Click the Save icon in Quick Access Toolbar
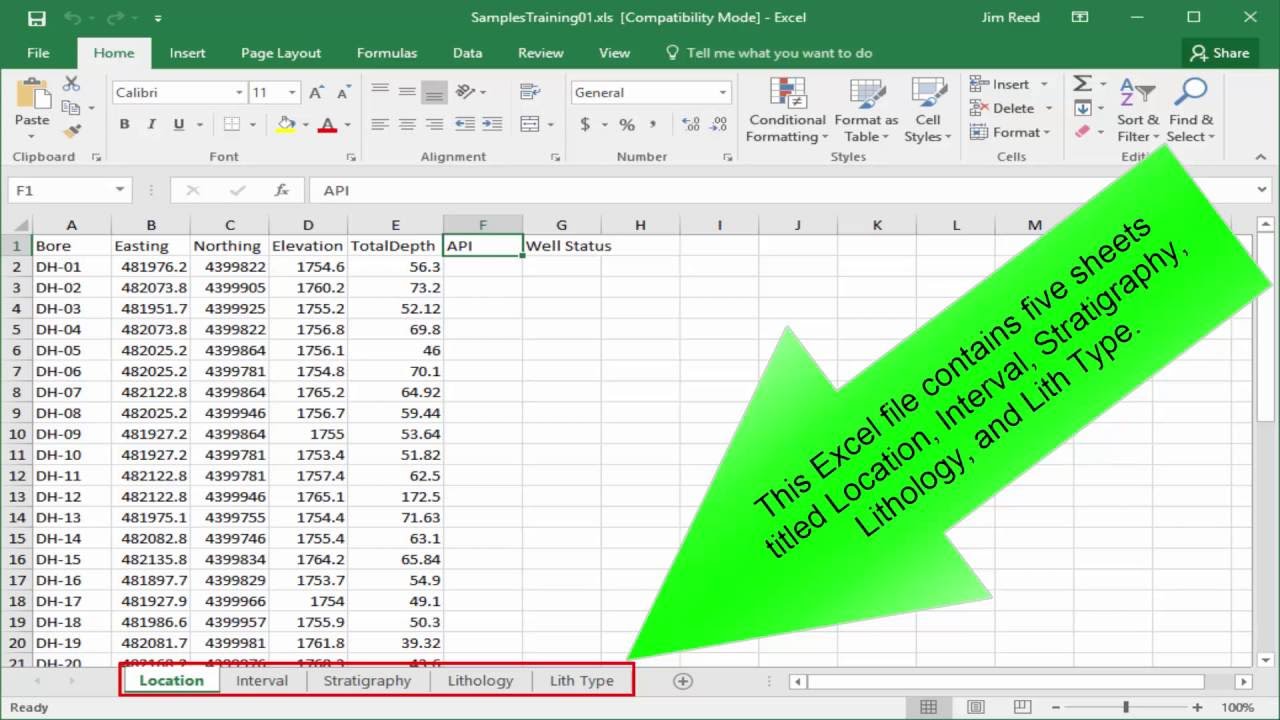 [36, 18]
